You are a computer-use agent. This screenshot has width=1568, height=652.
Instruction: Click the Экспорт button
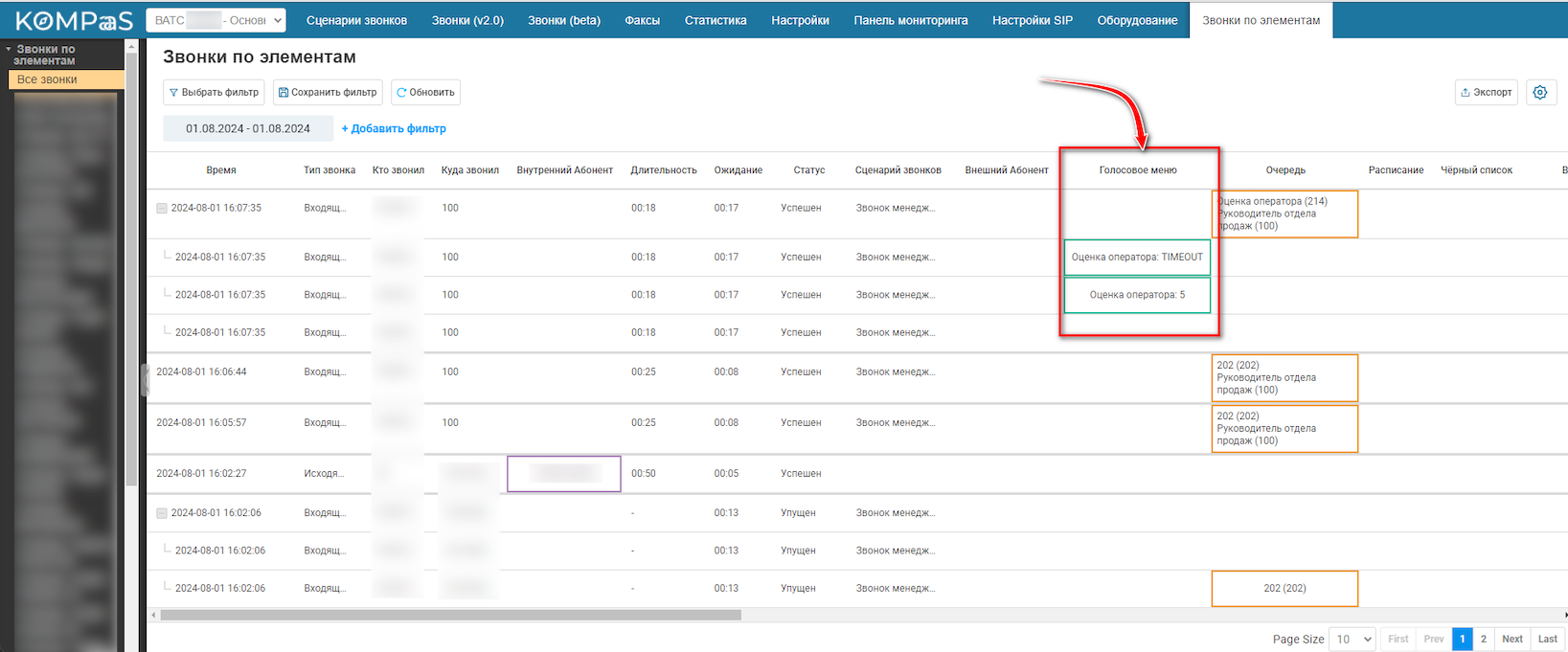tap(1487, 92)
